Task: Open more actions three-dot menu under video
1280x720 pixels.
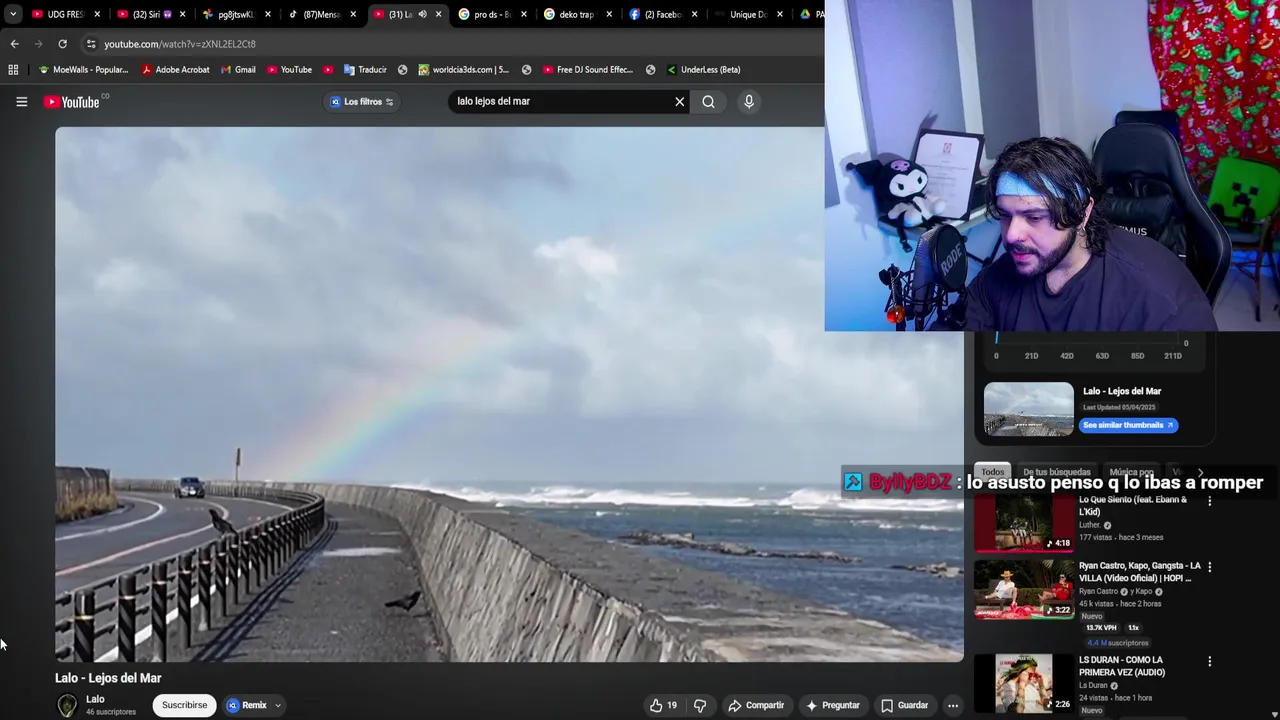Action: [x=953, y=705]
